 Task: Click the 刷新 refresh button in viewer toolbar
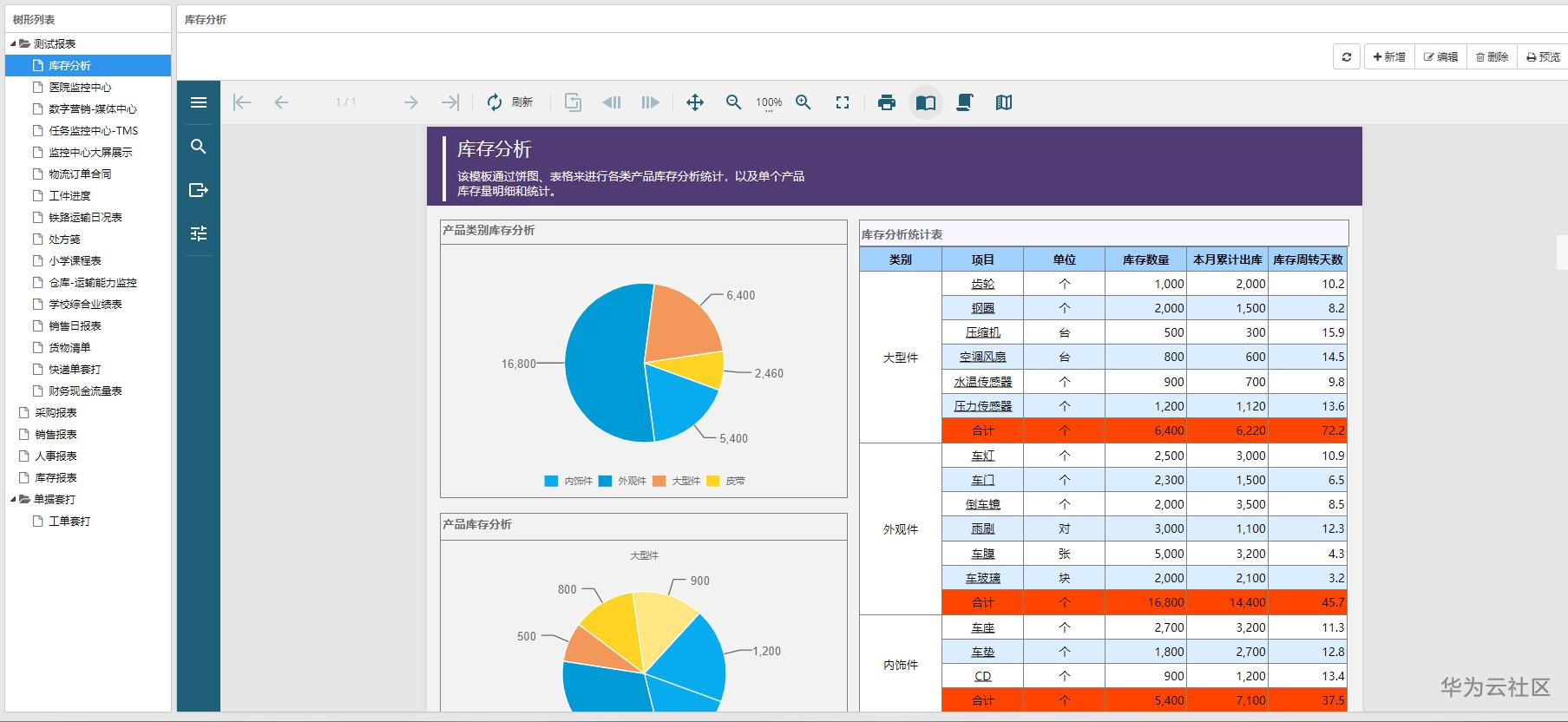(509, 102)
